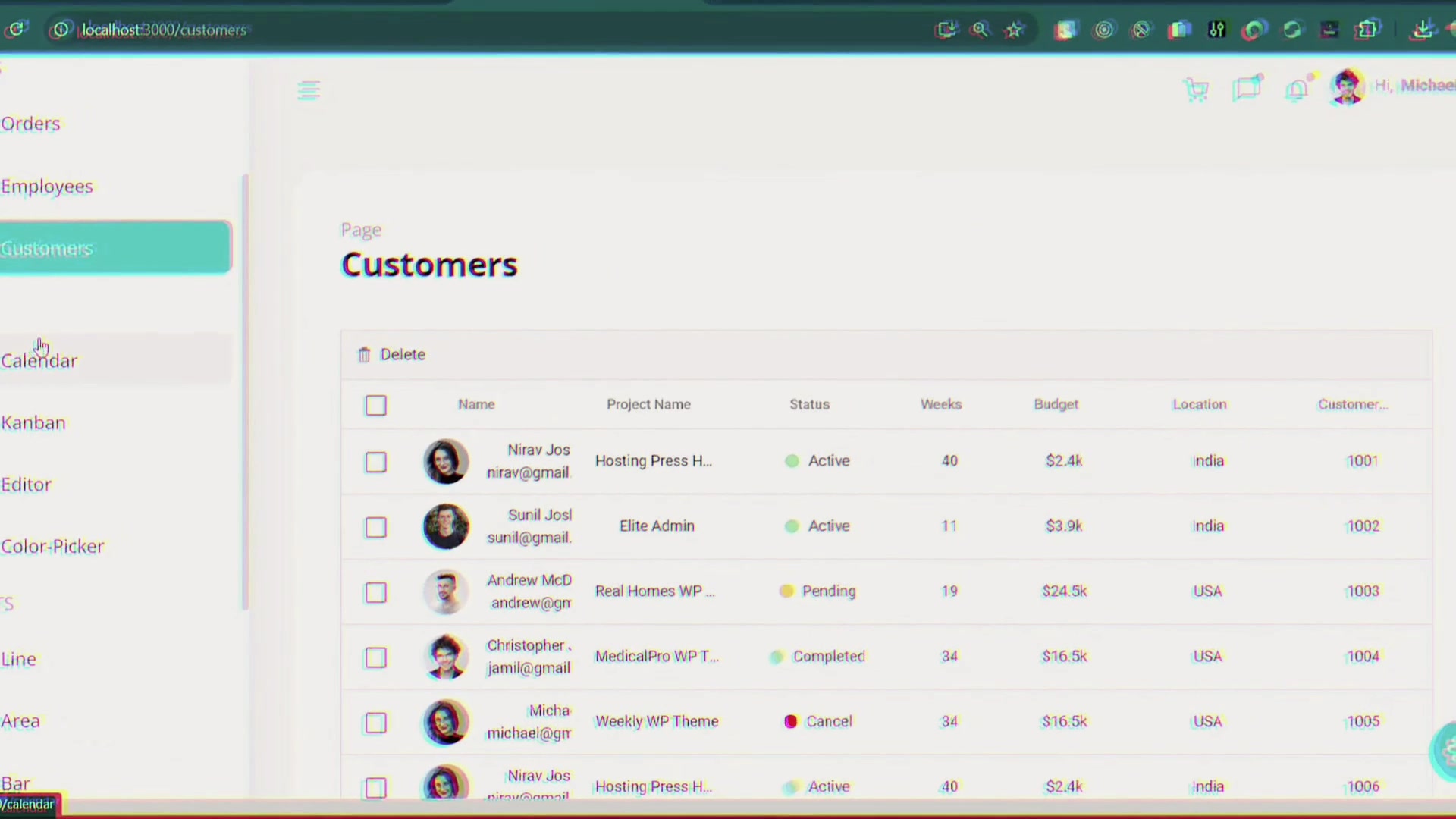Open Editor in the sidebar
Screen dimensions: 1456x819
(x=26, y=485)
